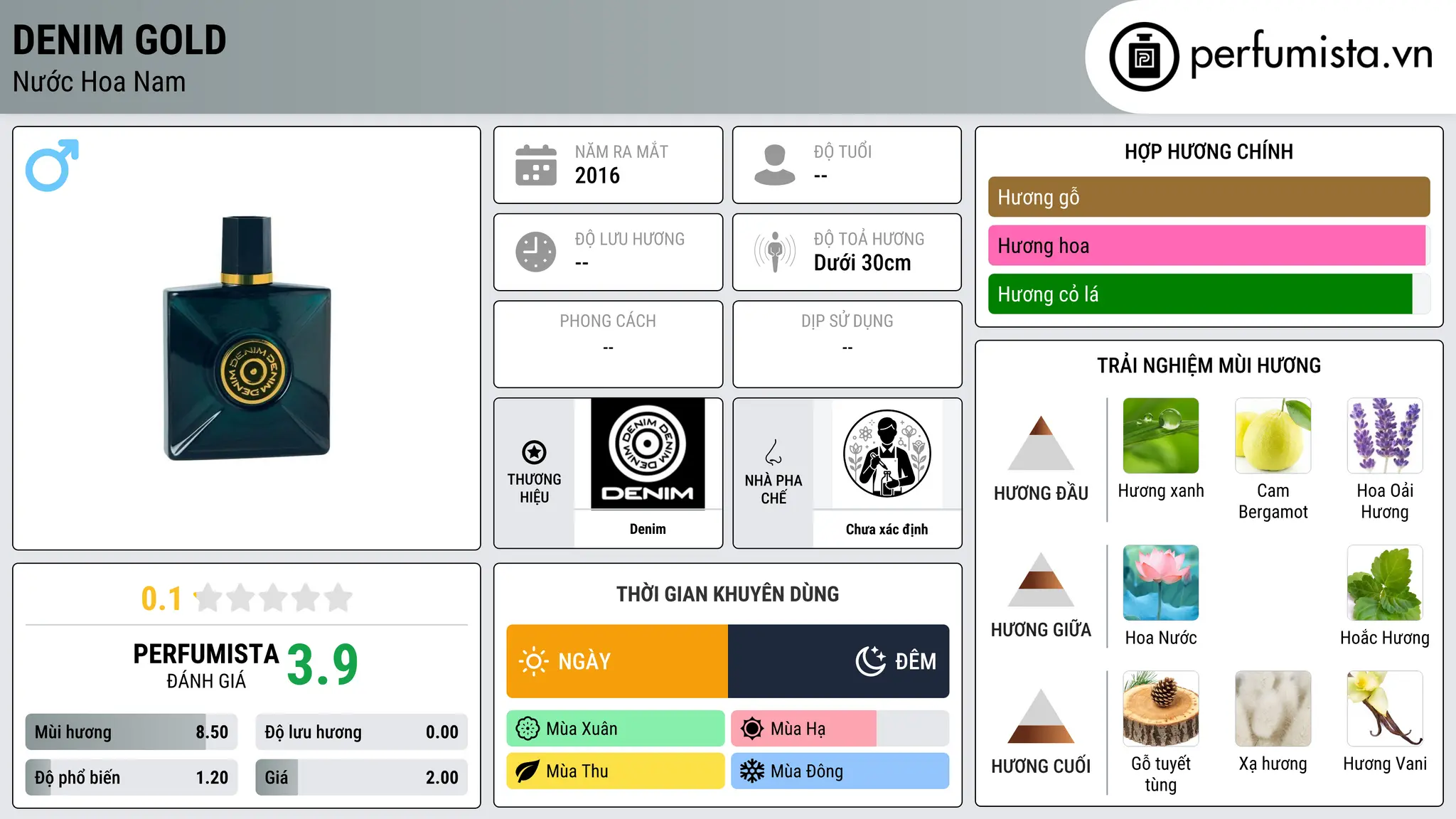Select the Xạ hương note image
Viewport: 1456px width, 819px height.
(x=1273, y=709)
